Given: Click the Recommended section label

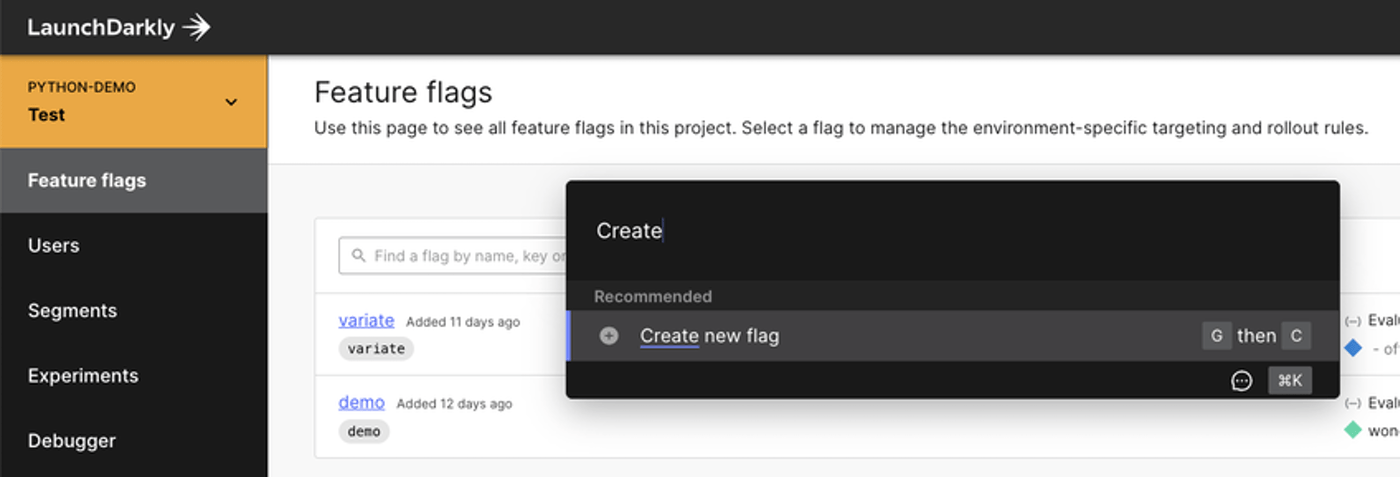Looking at the screenshot, I should click(653, 297).
